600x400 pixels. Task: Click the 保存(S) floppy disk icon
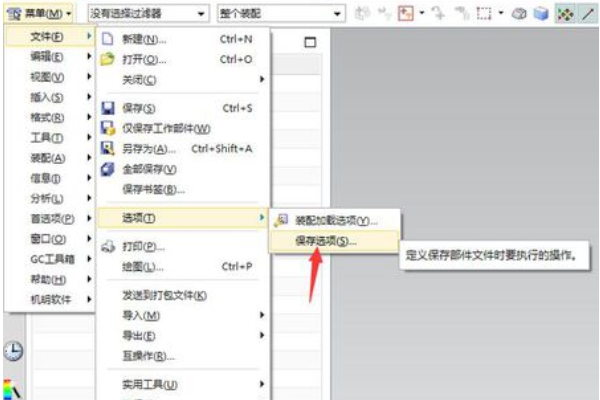(x=108, y=108)
